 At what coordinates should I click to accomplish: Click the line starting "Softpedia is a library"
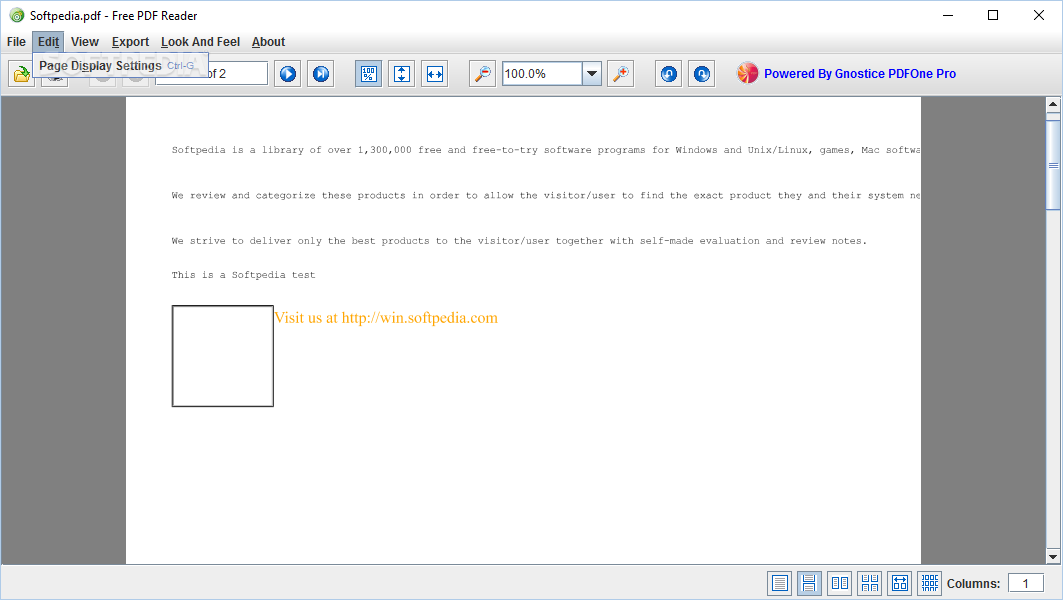546,151
